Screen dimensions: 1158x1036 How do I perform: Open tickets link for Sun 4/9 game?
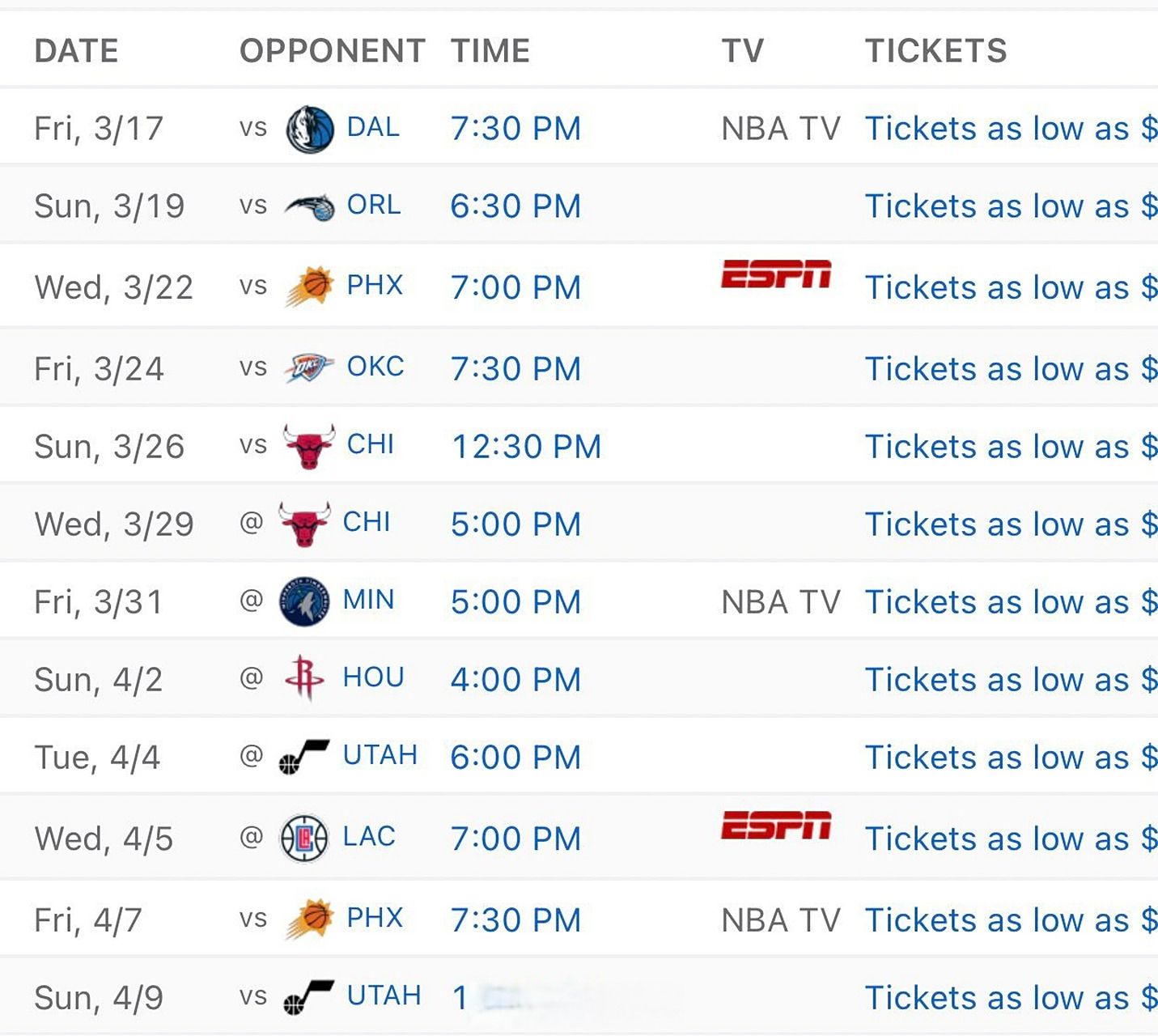(x=1012, y=998)
